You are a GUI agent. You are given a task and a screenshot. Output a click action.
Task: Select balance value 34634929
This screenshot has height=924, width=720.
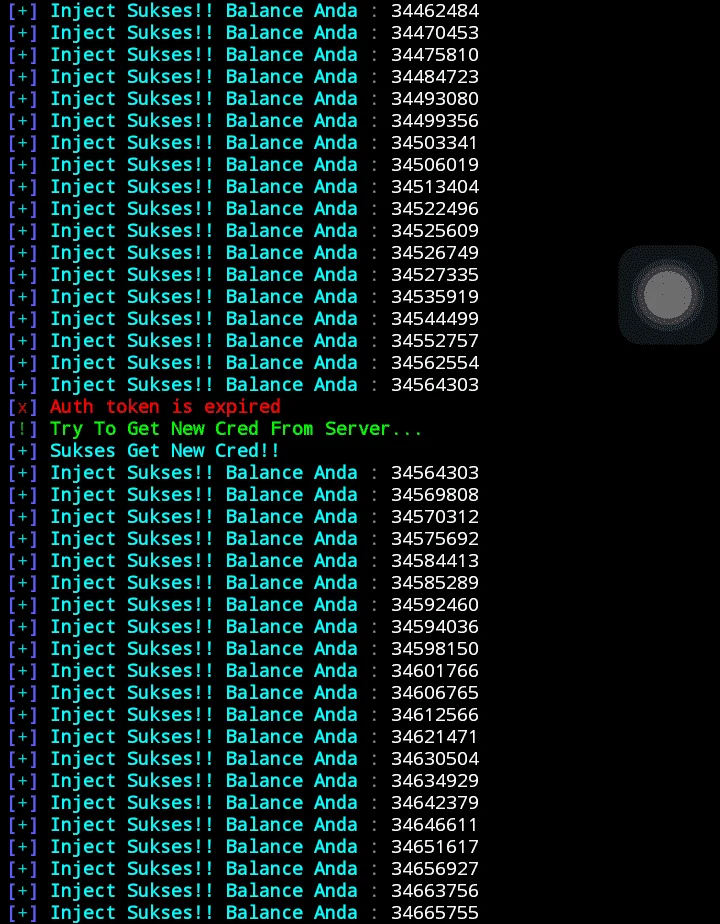tap(435, 781)
